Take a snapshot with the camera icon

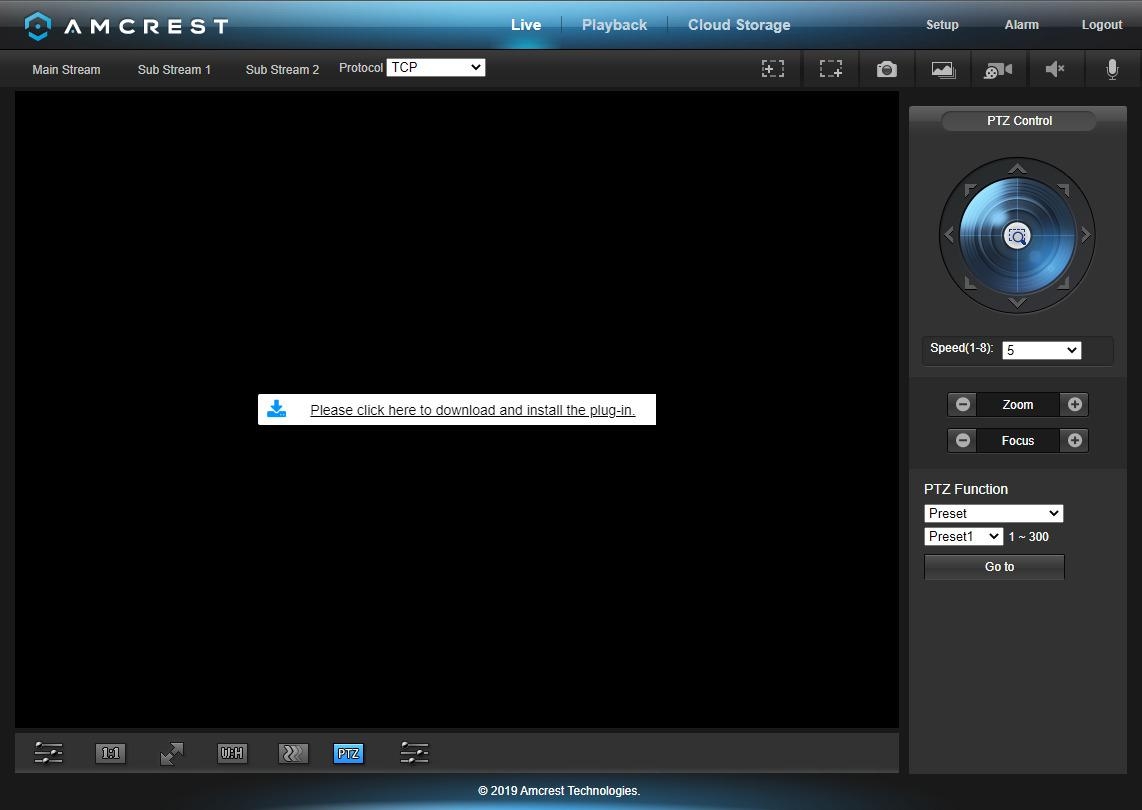pos(886,69)
